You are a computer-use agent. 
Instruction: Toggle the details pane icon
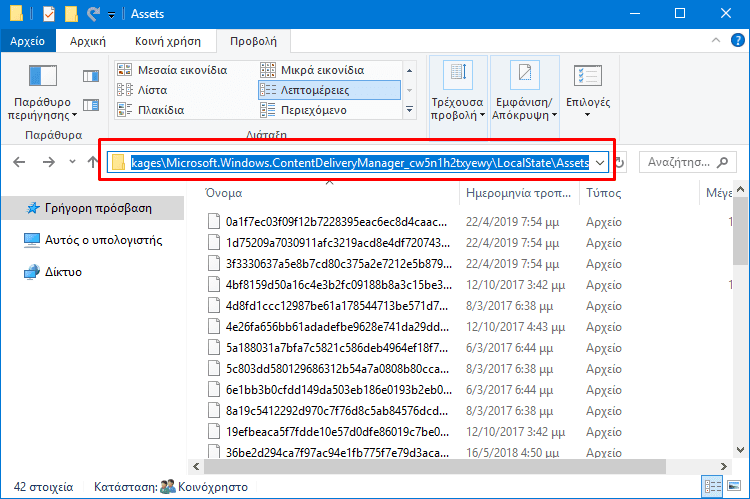point(91,105)
